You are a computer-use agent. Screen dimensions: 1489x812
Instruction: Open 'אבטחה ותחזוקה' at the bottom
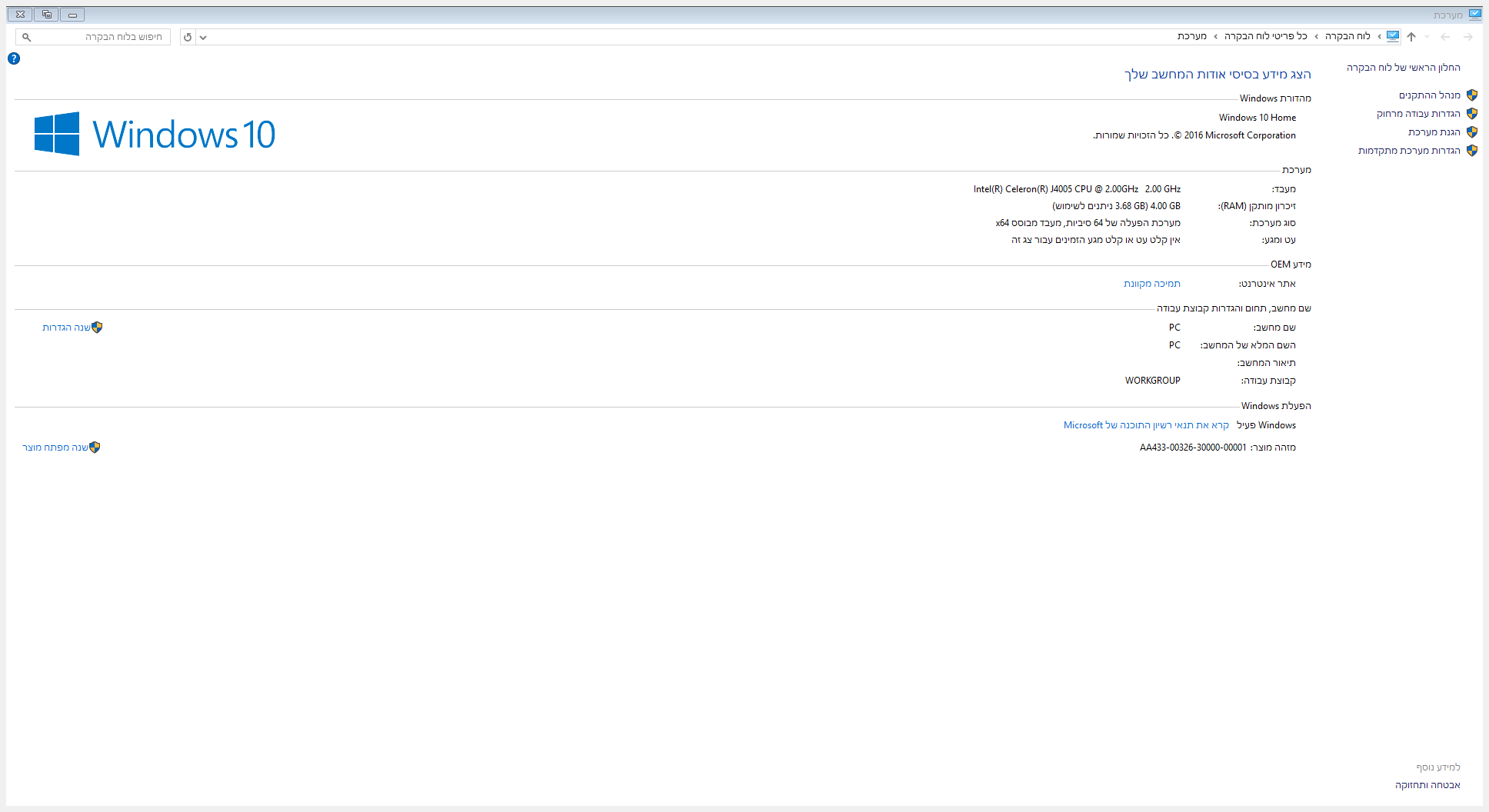coord(1428,785)
